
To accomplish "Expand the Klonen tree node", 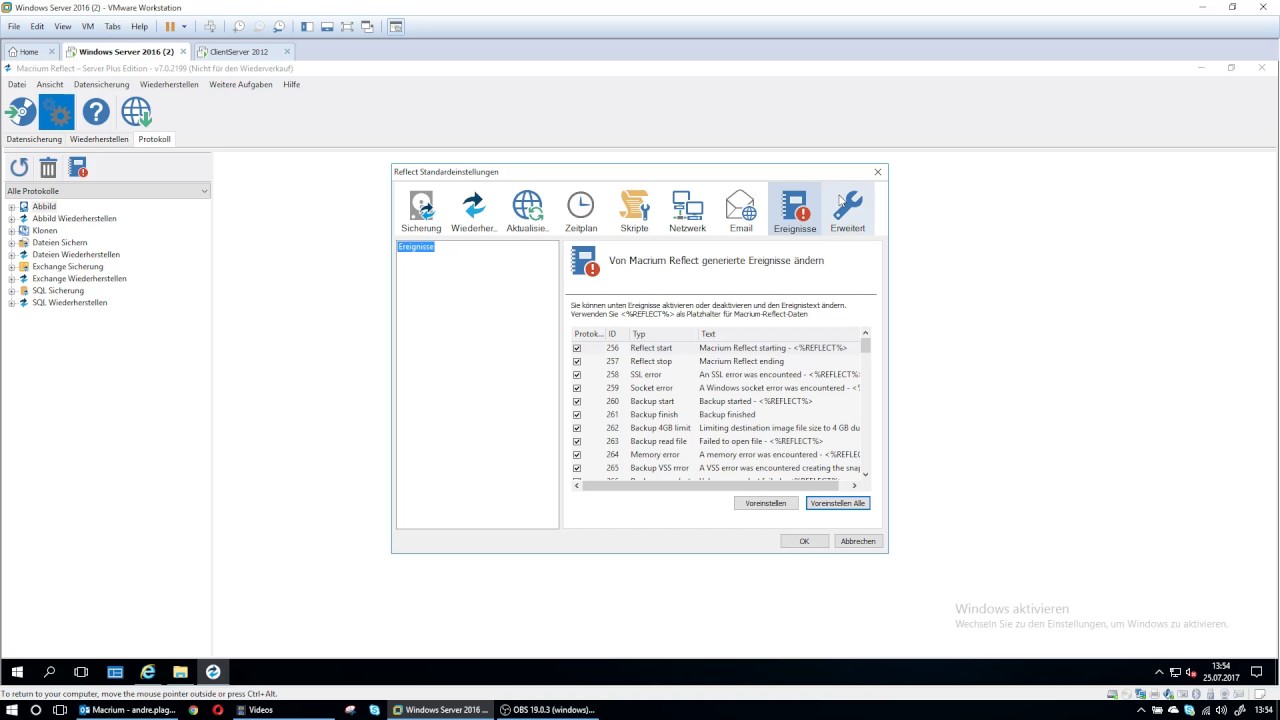I will point(12,231).
